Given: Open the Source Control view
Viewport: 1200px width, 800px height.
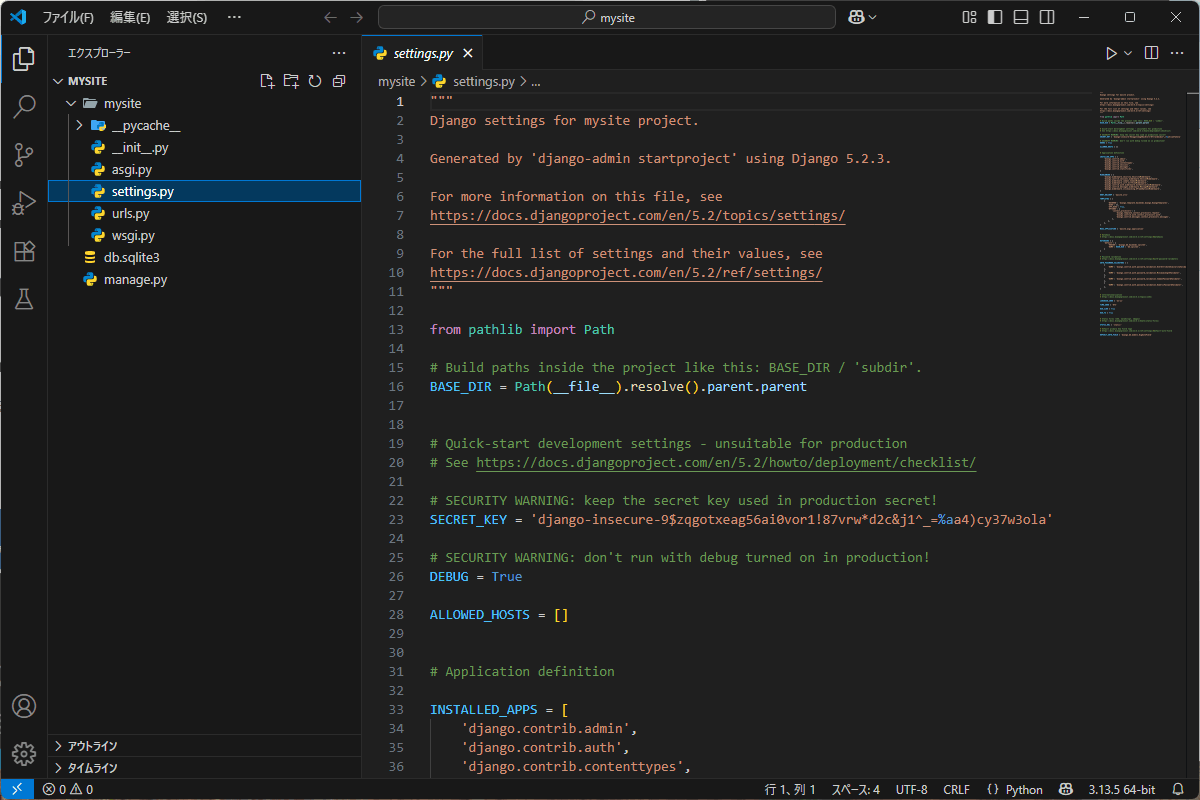Looking at the screenshot, I should click(x=24, y=155).
